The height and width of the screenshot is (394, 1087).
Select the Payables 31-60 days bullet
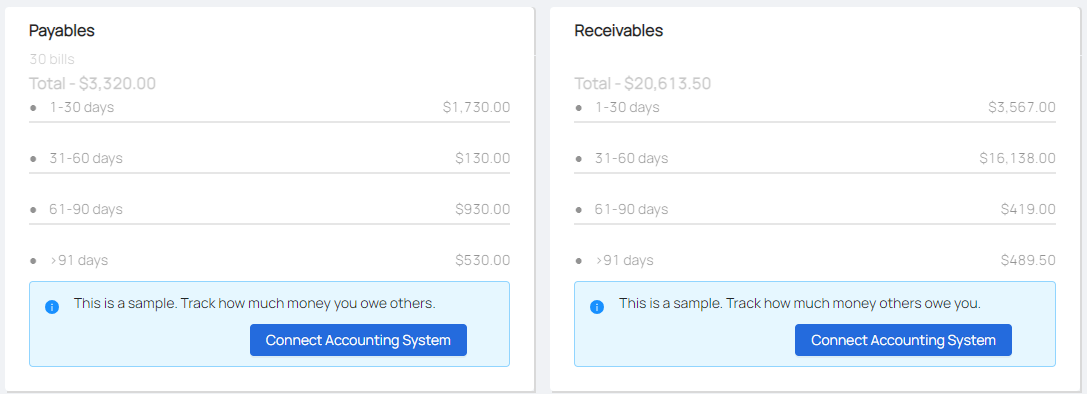(x=33, y=158)
